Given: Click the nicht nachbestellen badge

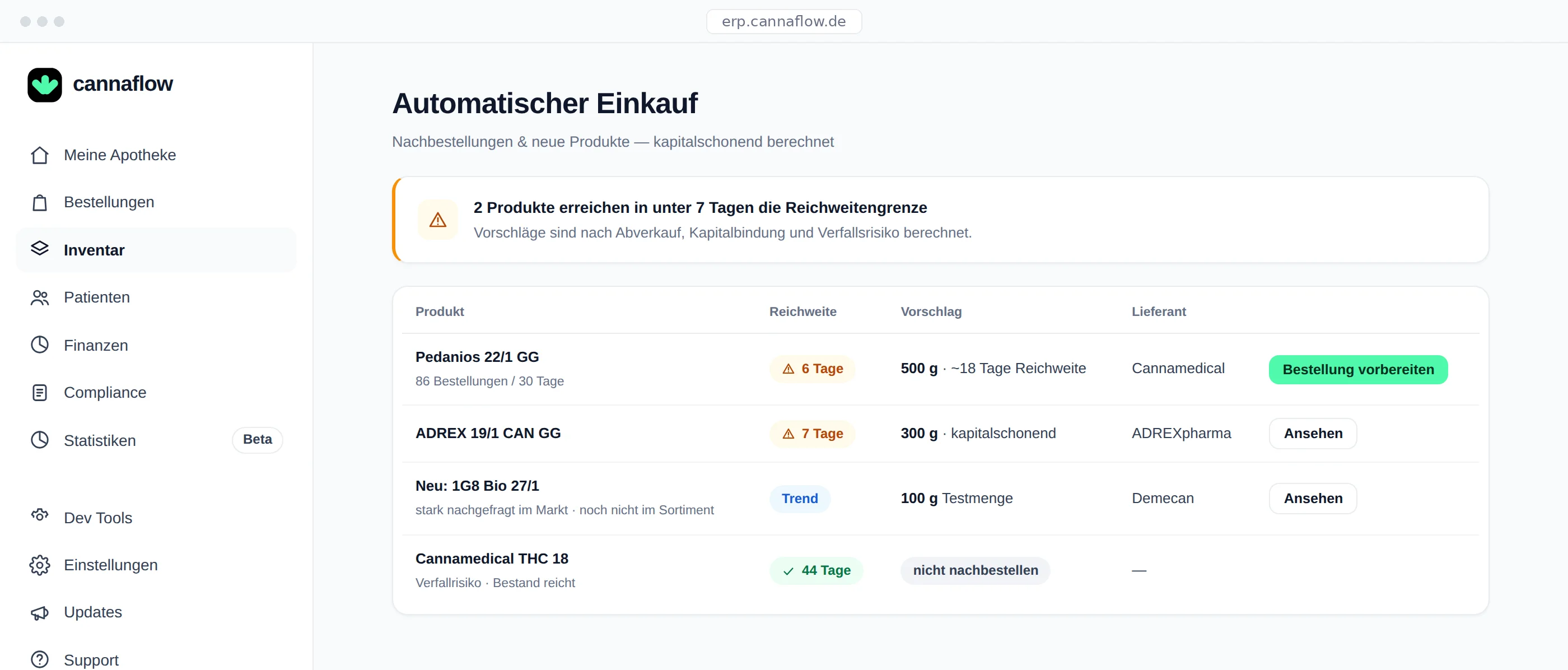Looking at the screenshot, I should click(x=975, y=571).
